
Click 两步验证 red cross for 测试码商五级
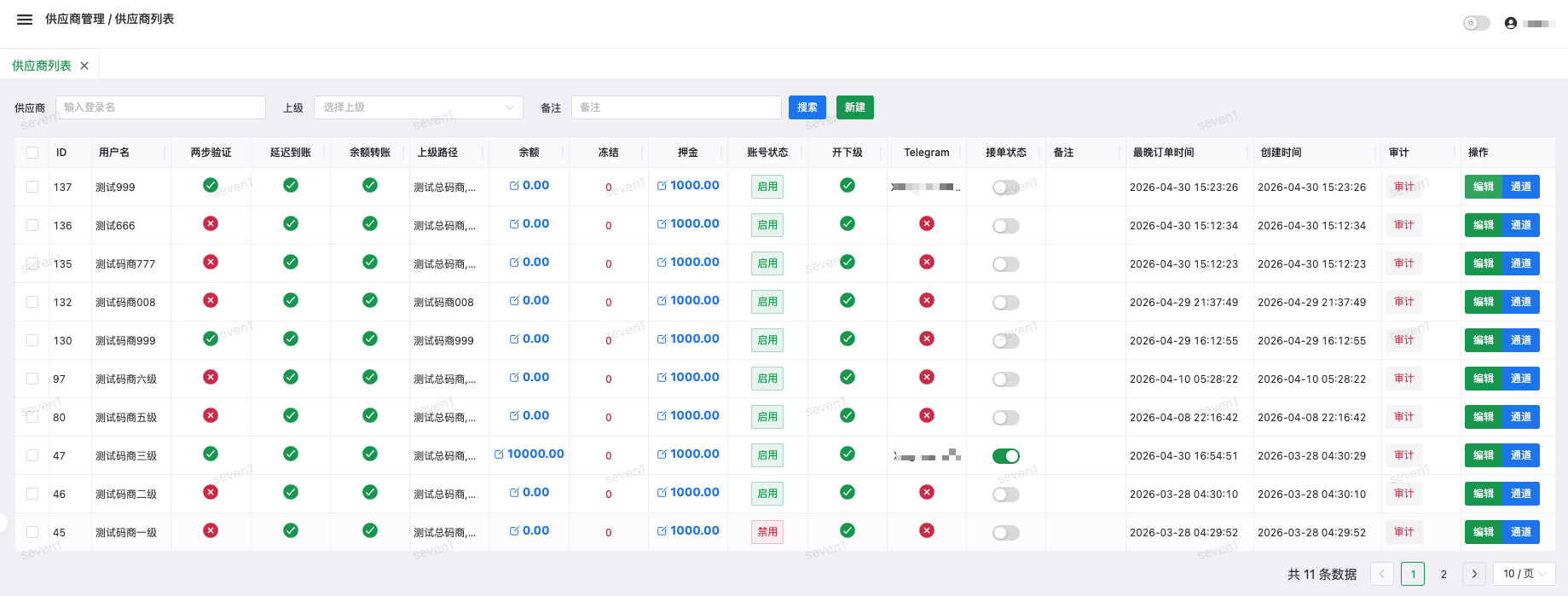point(211,415)
